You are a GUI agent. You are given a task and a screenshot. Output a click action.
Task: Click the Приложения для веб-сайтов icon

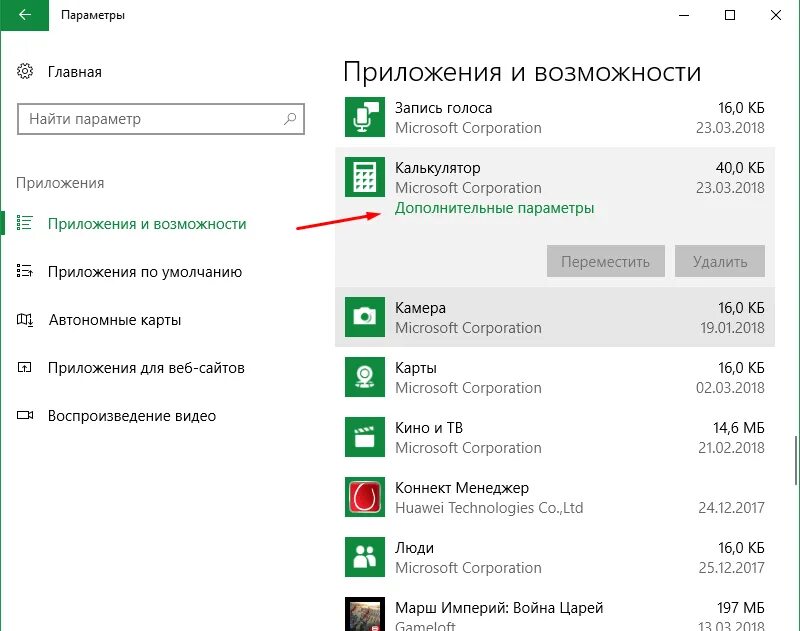(24, 367)
